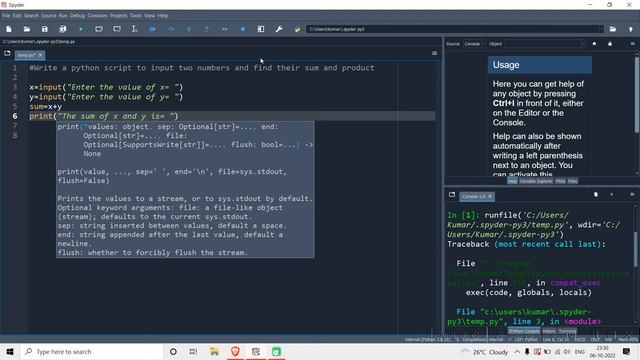Screen dimensions: 640x360
Task: Expand the Source Console dropdown in Help
Action: (x=474, y=44)
